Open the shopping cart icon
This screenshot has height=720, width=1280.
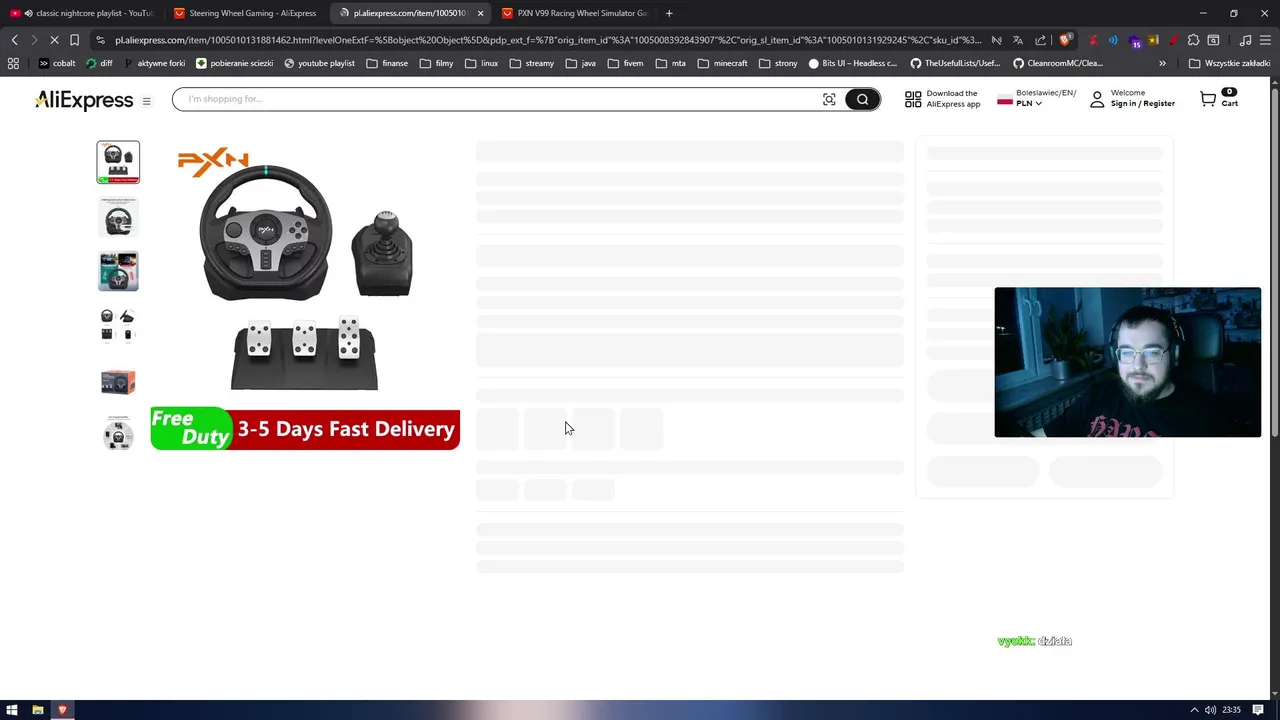pyautogui.click(x=1208, y=99)
